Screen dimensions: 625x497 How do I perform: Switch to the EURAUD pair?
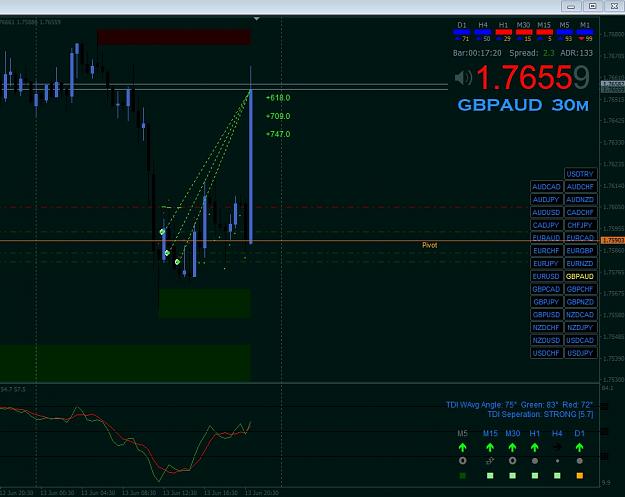(x=546, y=238)
